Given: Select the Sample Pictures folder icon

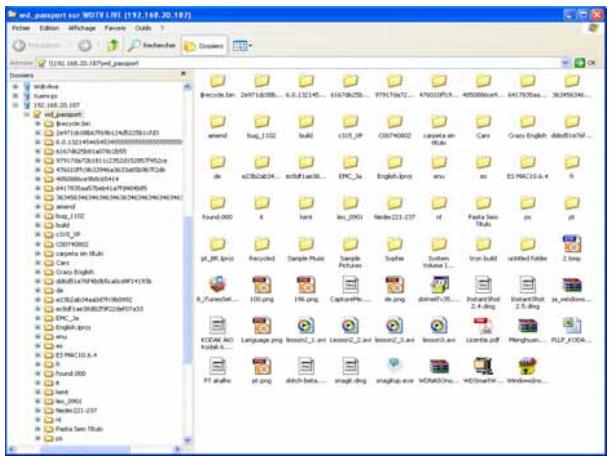Looking at the screenshot, I should pyautogui.click(x=350, y=253).
